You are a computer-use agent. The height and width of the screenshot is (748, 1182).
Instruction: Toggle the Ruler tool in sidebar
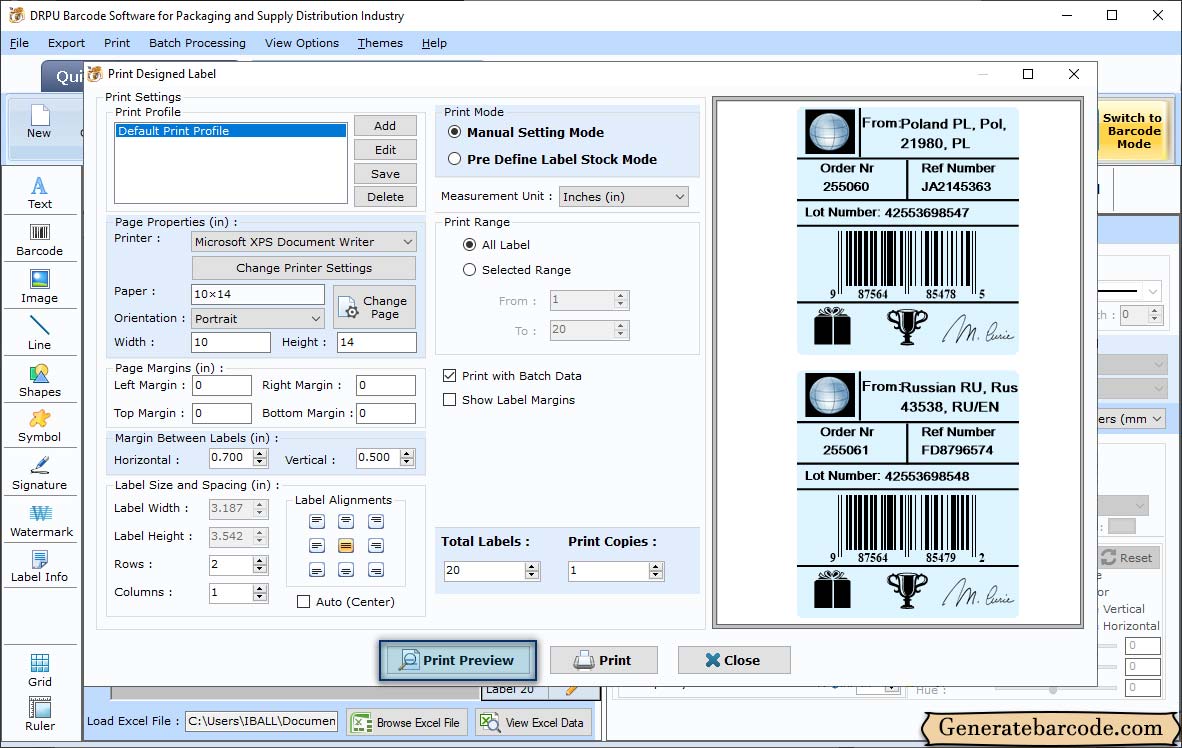tap(39, 715)
